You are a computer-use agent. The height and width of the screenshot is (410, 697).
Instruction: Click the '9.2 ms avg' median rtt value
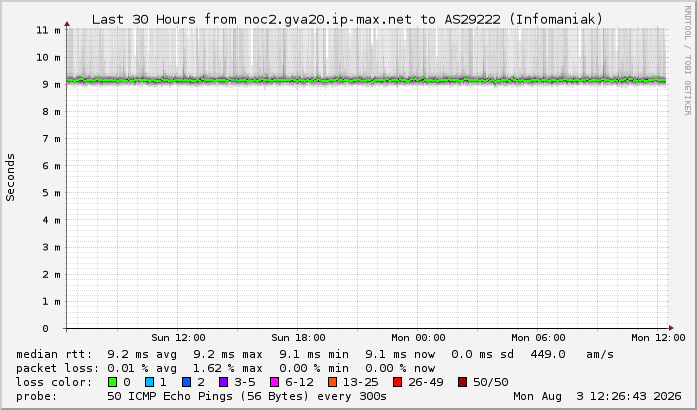coord(142,354)
